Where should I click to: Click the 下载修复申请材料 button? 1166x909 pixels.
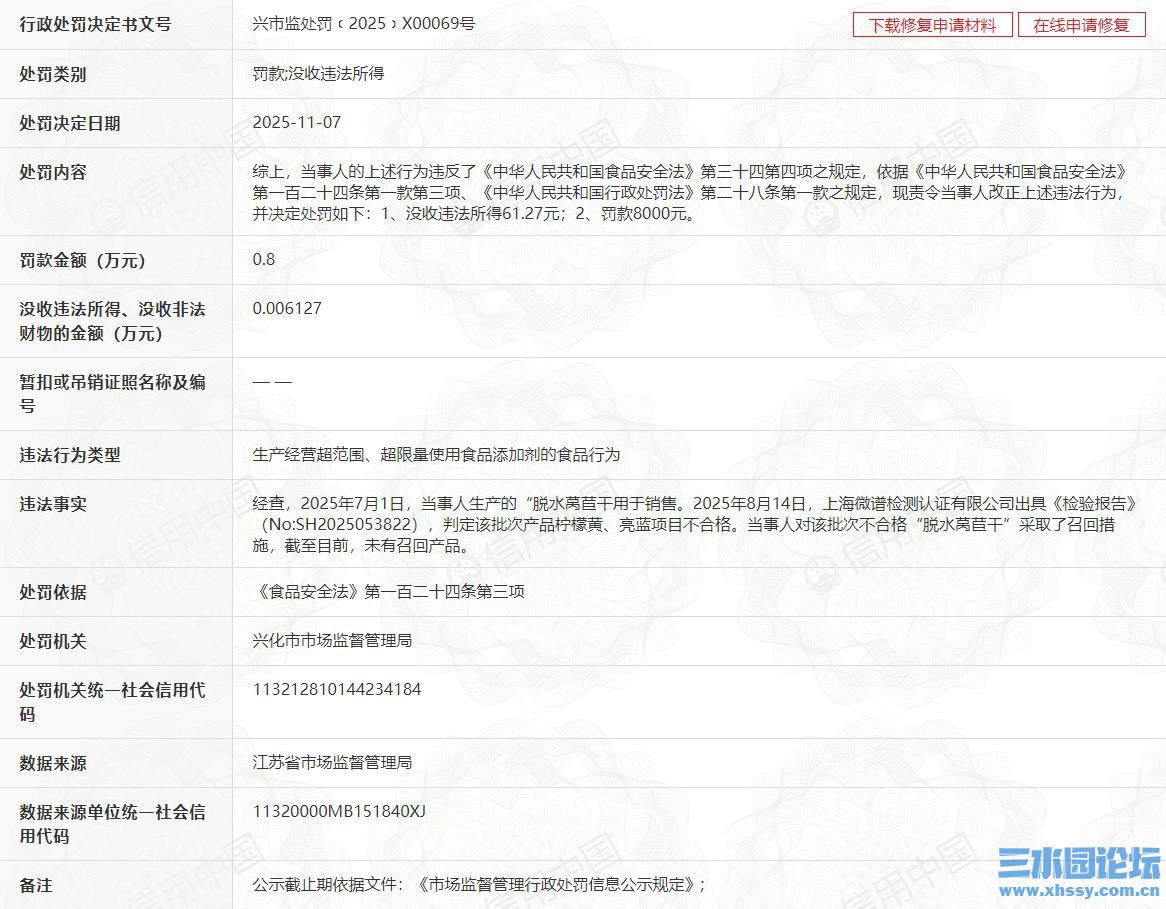click(x=933, y=25)
